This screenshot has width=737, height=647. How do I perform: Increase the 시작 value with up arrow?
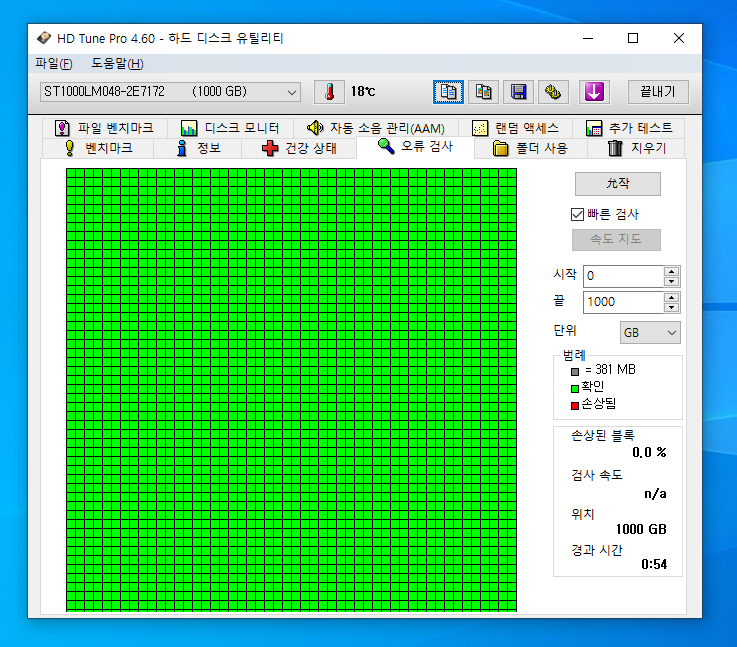pos(672,272)
